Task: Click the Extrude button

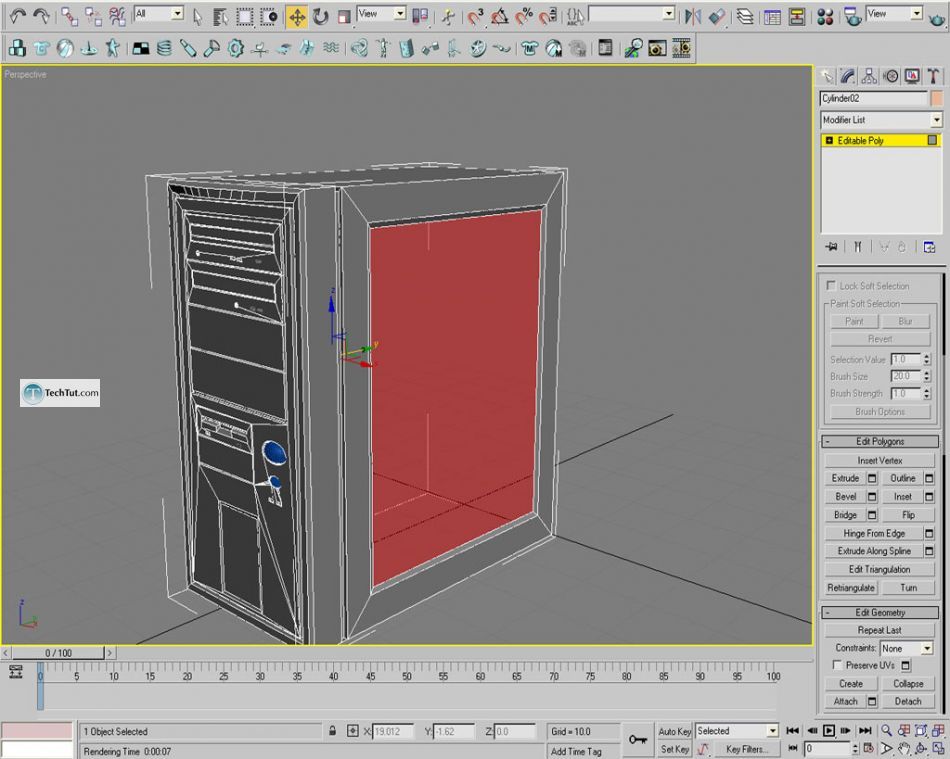Action: [848, 478]
